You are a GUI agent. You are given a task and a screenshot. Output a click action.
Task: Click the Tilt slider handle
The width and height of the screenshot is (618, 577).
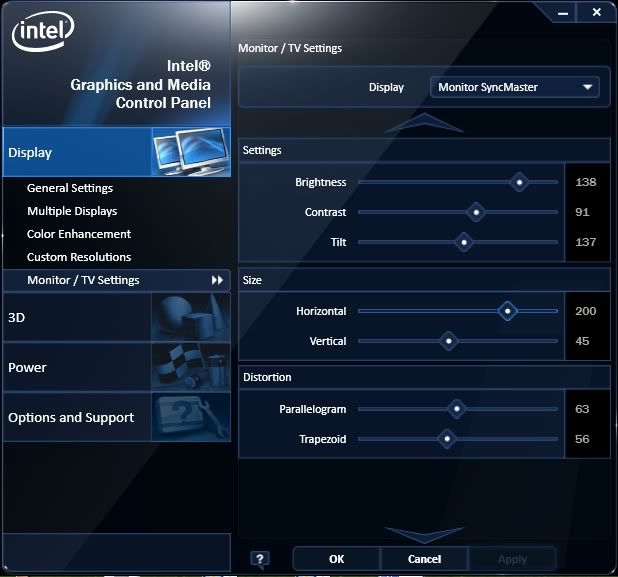(464, 242)
